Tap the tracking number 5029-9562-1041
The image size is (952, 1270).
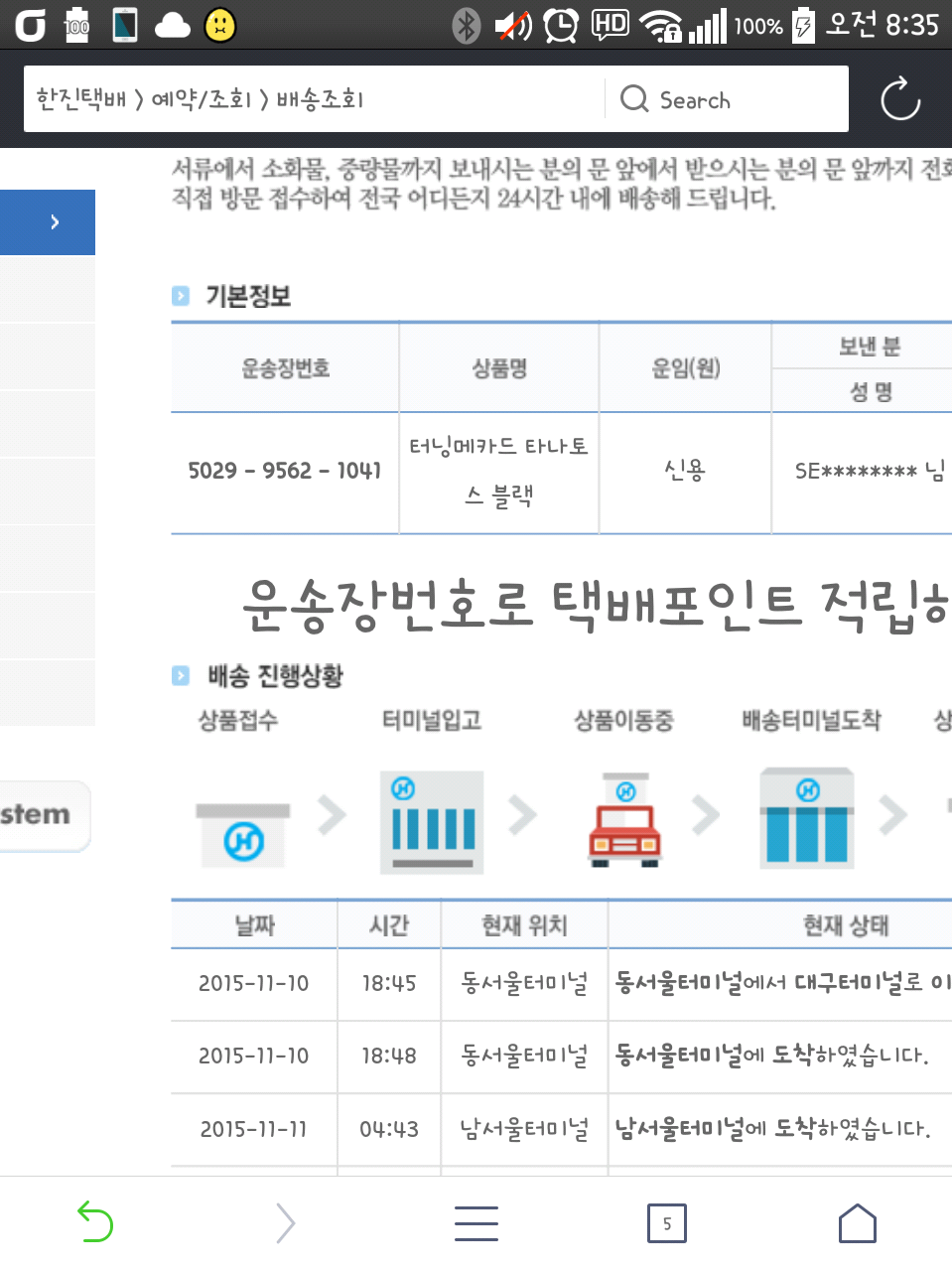pos(285,471)
